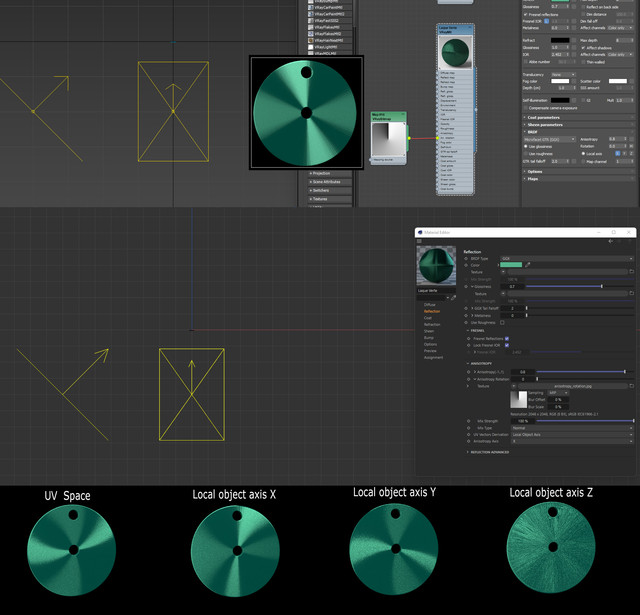This screenshot has width=640, height=615.
Task: Click the keyframe dot beside Fresnel Reflections
Action: point(469,338)
